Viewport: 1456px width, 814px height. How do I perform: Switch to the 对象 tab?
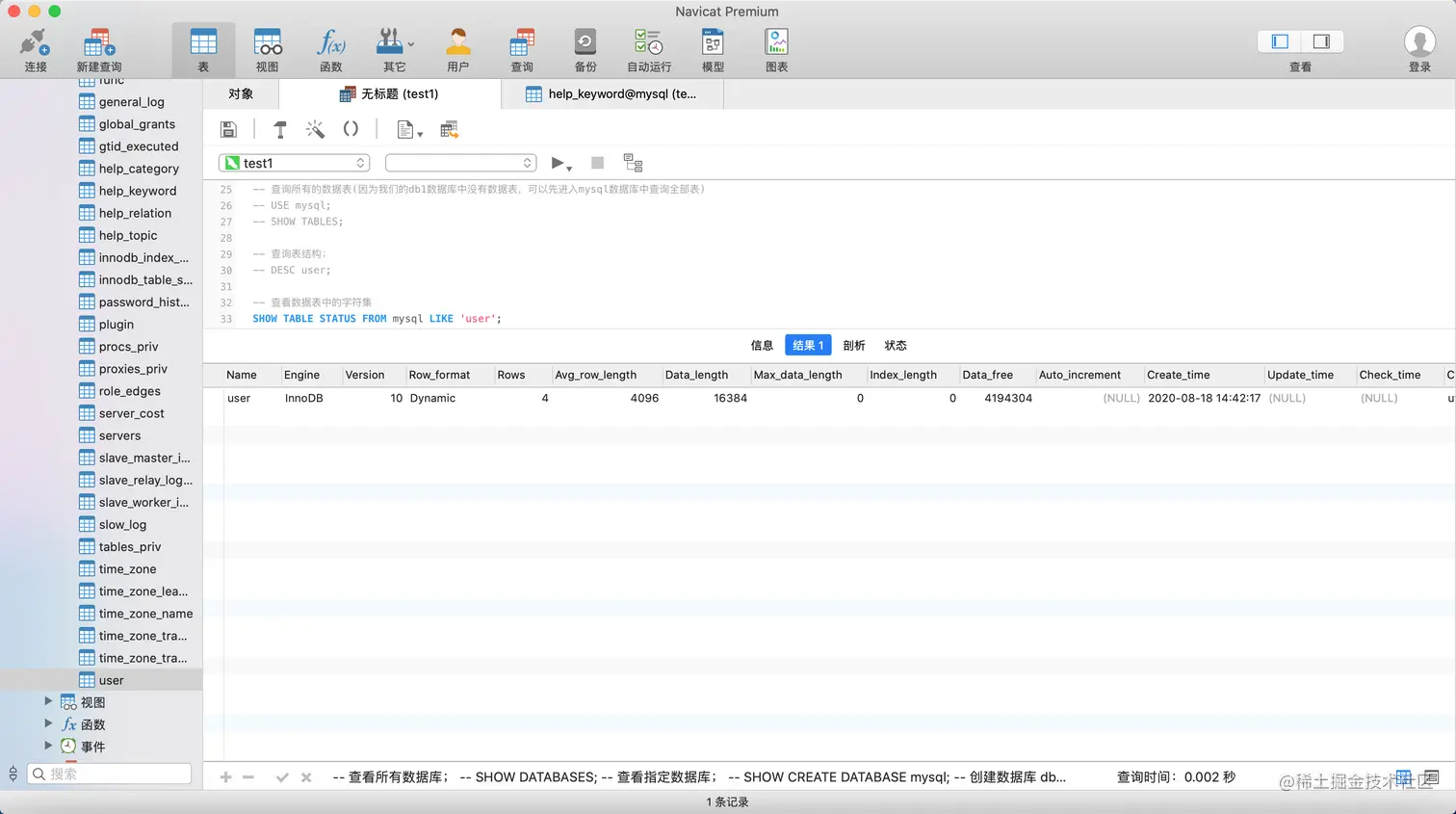pos(241,93)
